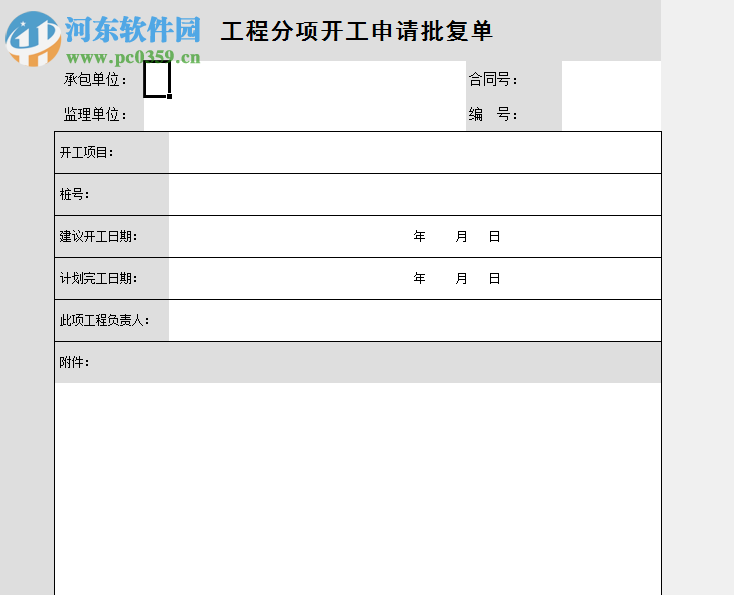Screen dimensions: 734x595
Task: Click 年 in the 计划完工日期 row
Action: [419, 279]
